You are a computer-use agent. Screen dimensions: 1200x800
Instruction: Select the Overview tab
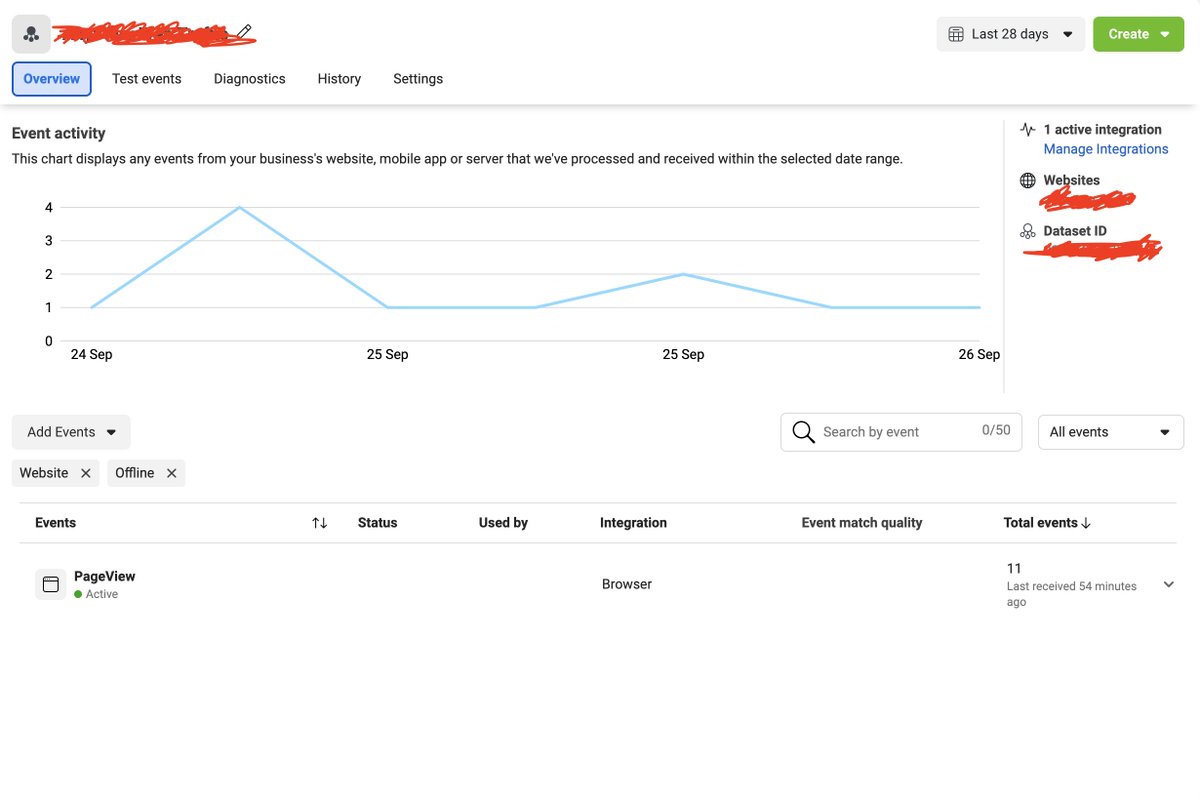pos(52,79)
